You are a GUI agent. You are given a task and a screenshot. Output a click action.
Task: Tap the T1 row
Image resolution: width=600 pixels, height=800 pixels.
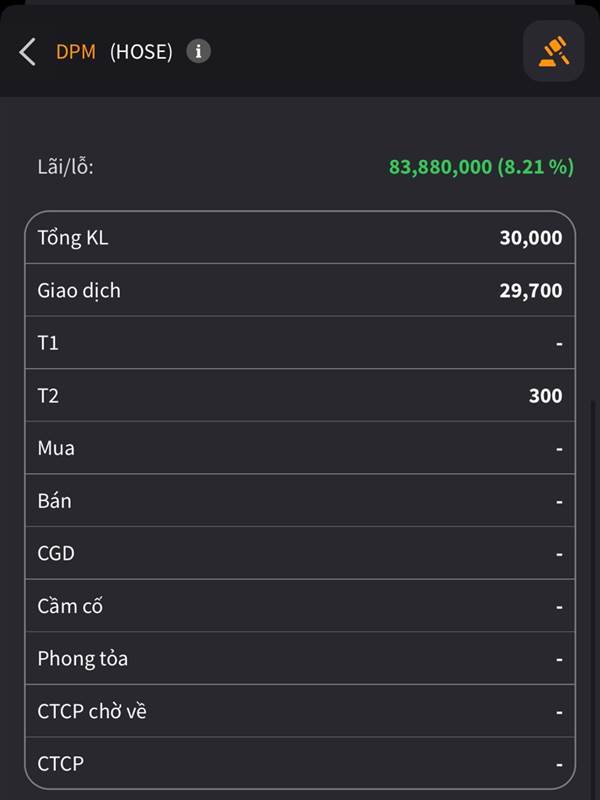click(x=300, y=343)
